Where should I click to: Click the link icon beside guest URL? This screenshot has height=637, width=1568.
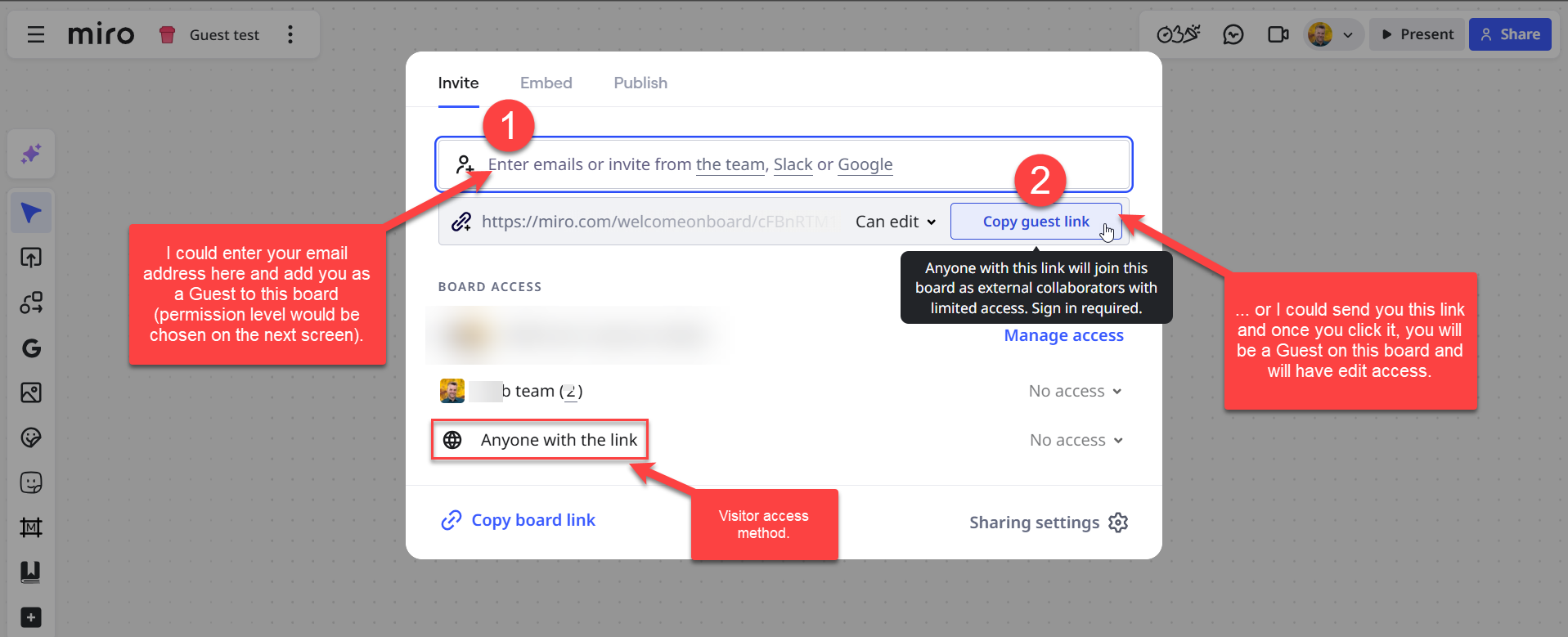[461, 222]
